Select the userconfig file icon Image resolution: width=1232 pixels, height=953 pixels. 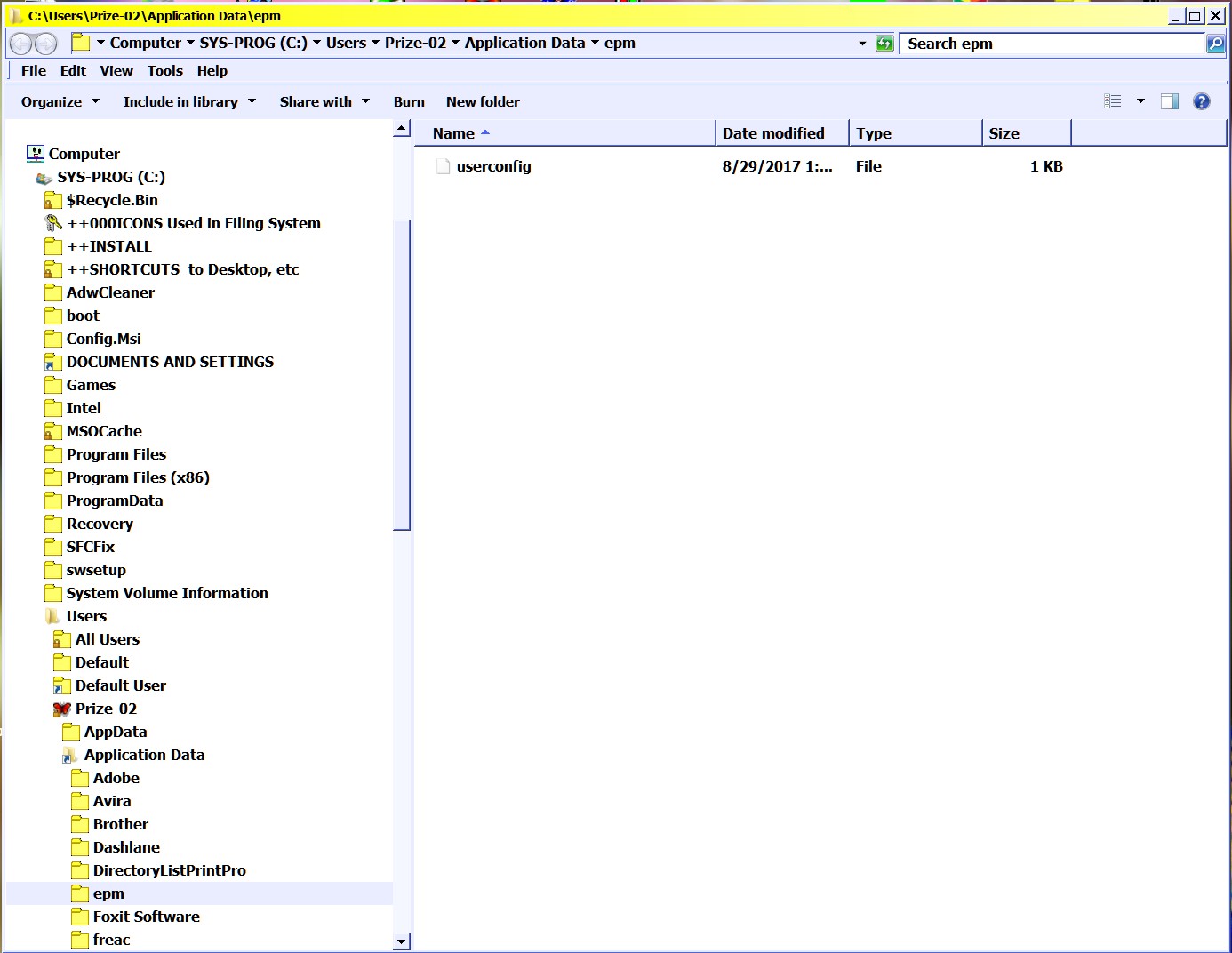[443, 166]
